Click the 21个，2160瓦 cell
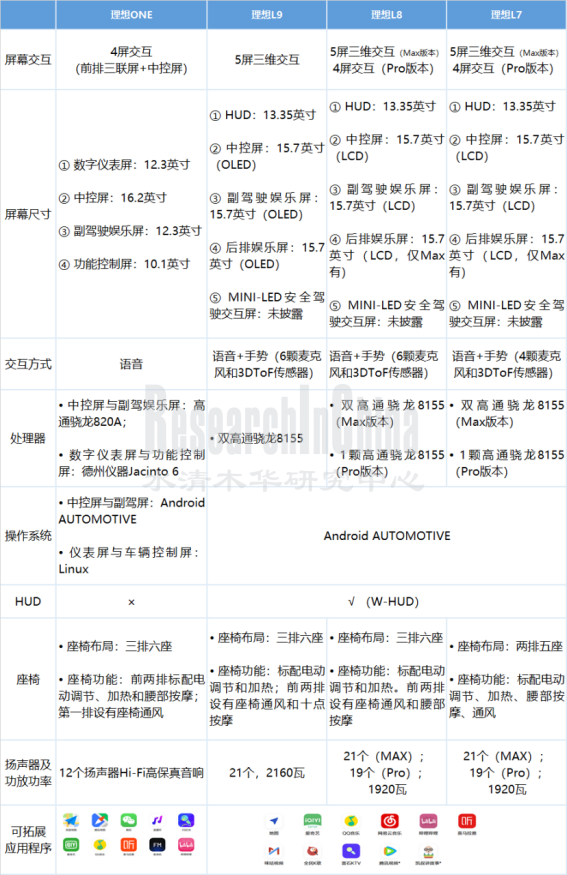567x875 pixels. (x=267, y=773)
